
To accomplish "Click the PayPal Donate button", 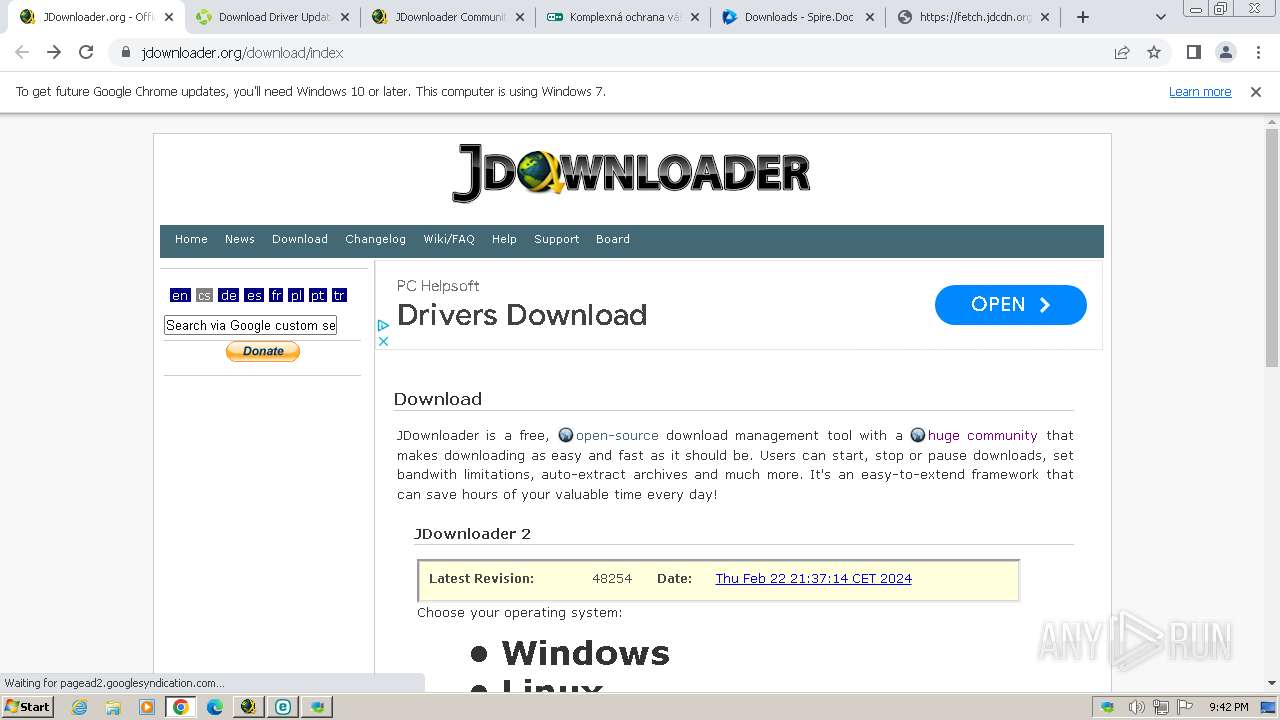I will coord(263,351).
